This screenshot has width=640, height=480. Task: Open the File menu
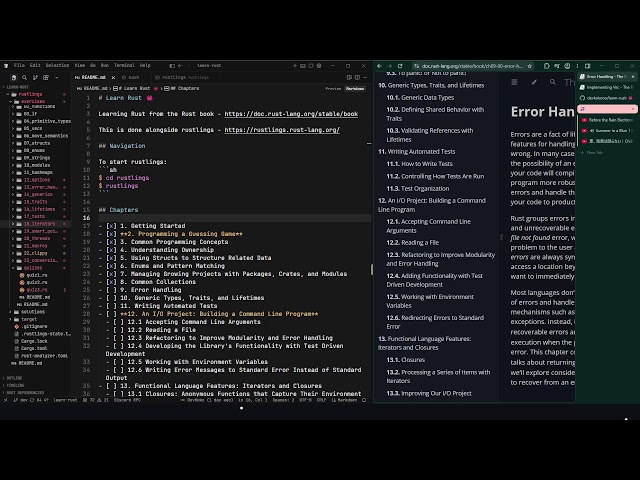click(19, 65)
